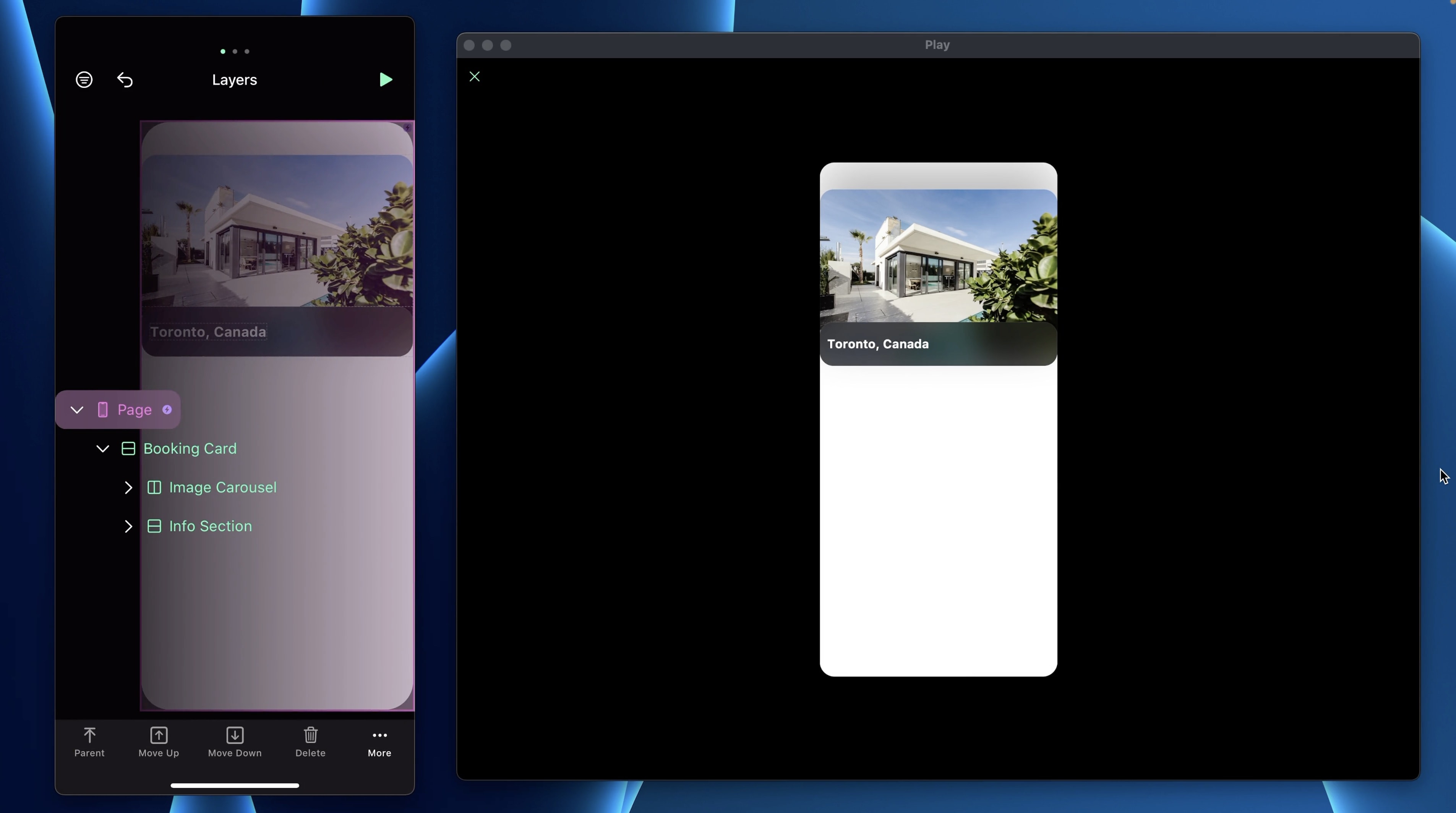
Task: Open the filter menu circle icon
Action: [84, 80]
